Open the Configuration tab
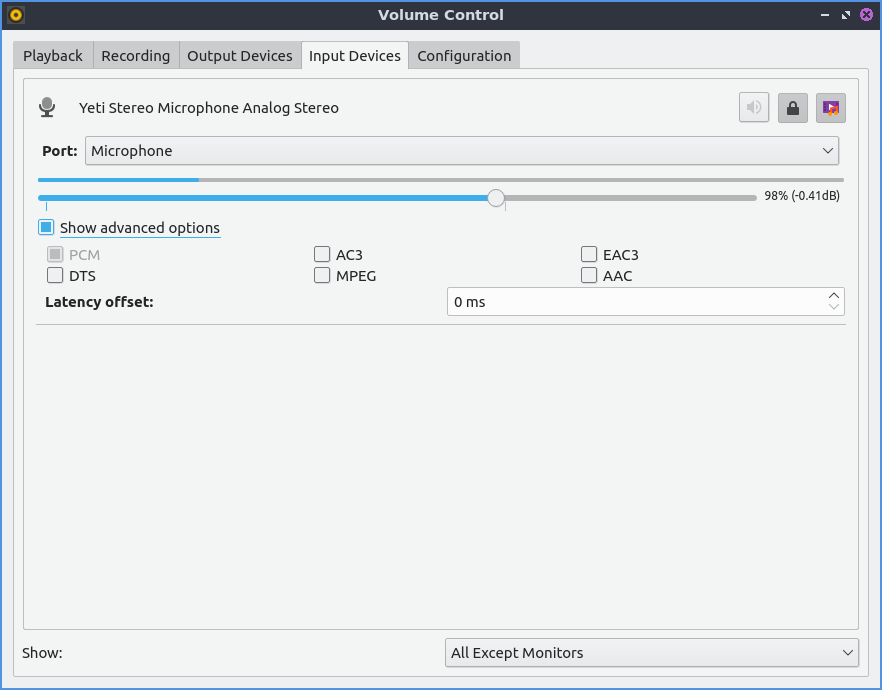Screen dimensions: 882x690 (464, 56)
